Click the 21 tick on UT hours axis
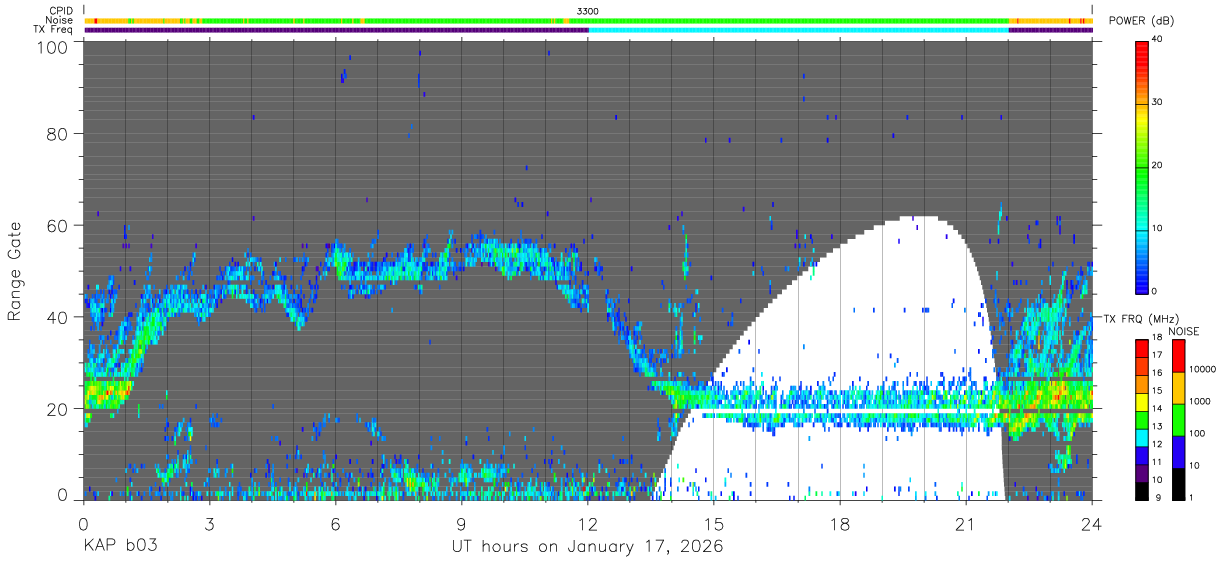This screenshot has width=1228, height=567. (966, 523)
